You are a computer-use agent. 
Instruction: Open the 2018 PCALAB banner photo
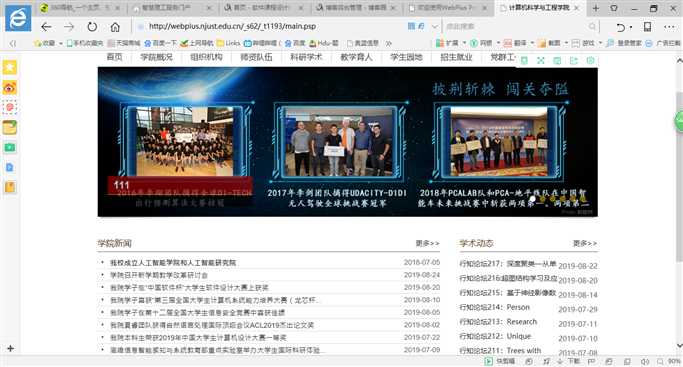tap(499, 141)
